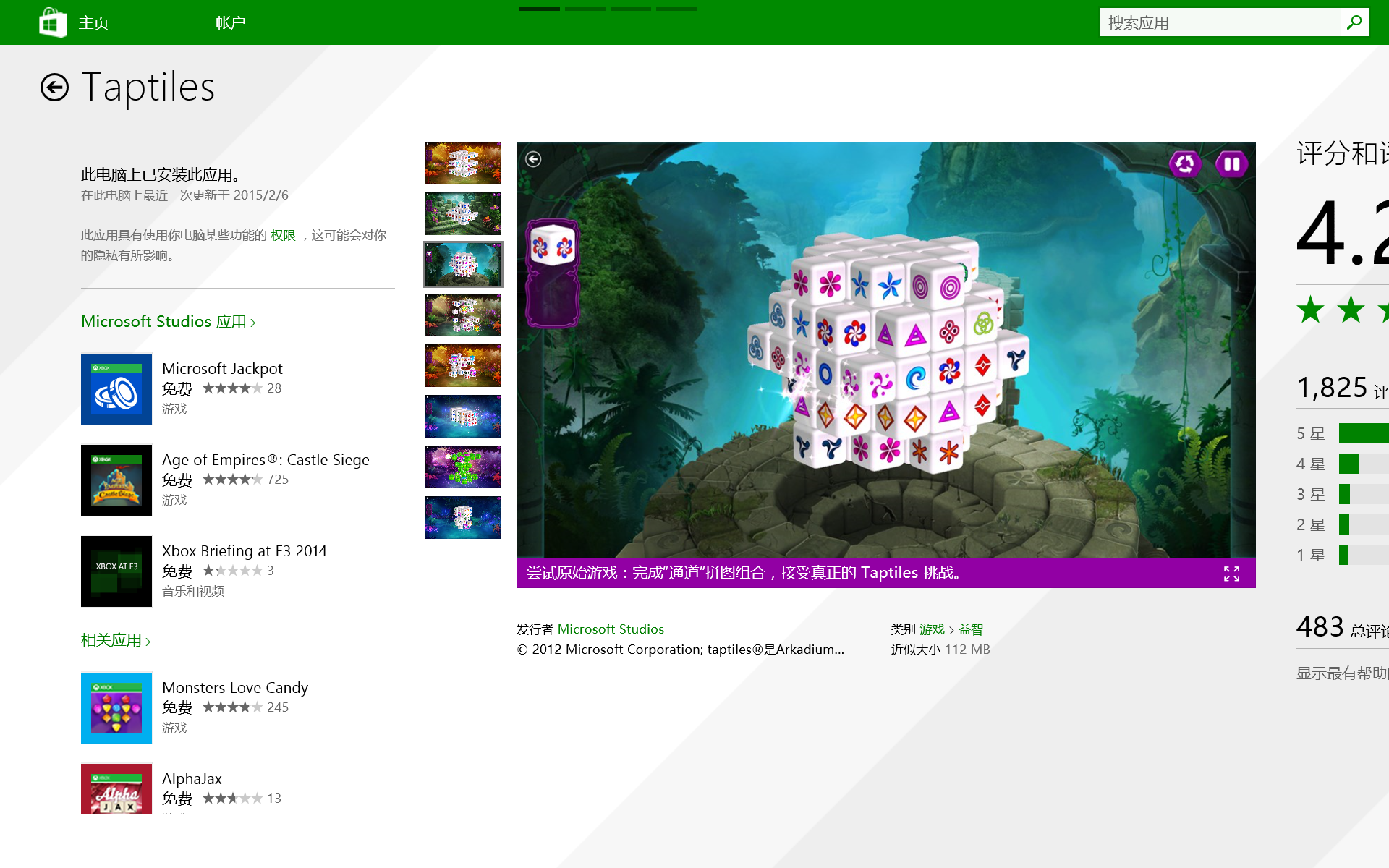Image resolution: width=1389 pixels, height=868 pixels.
Task: Select the first screenshot thumbnail
Action: 463,163
